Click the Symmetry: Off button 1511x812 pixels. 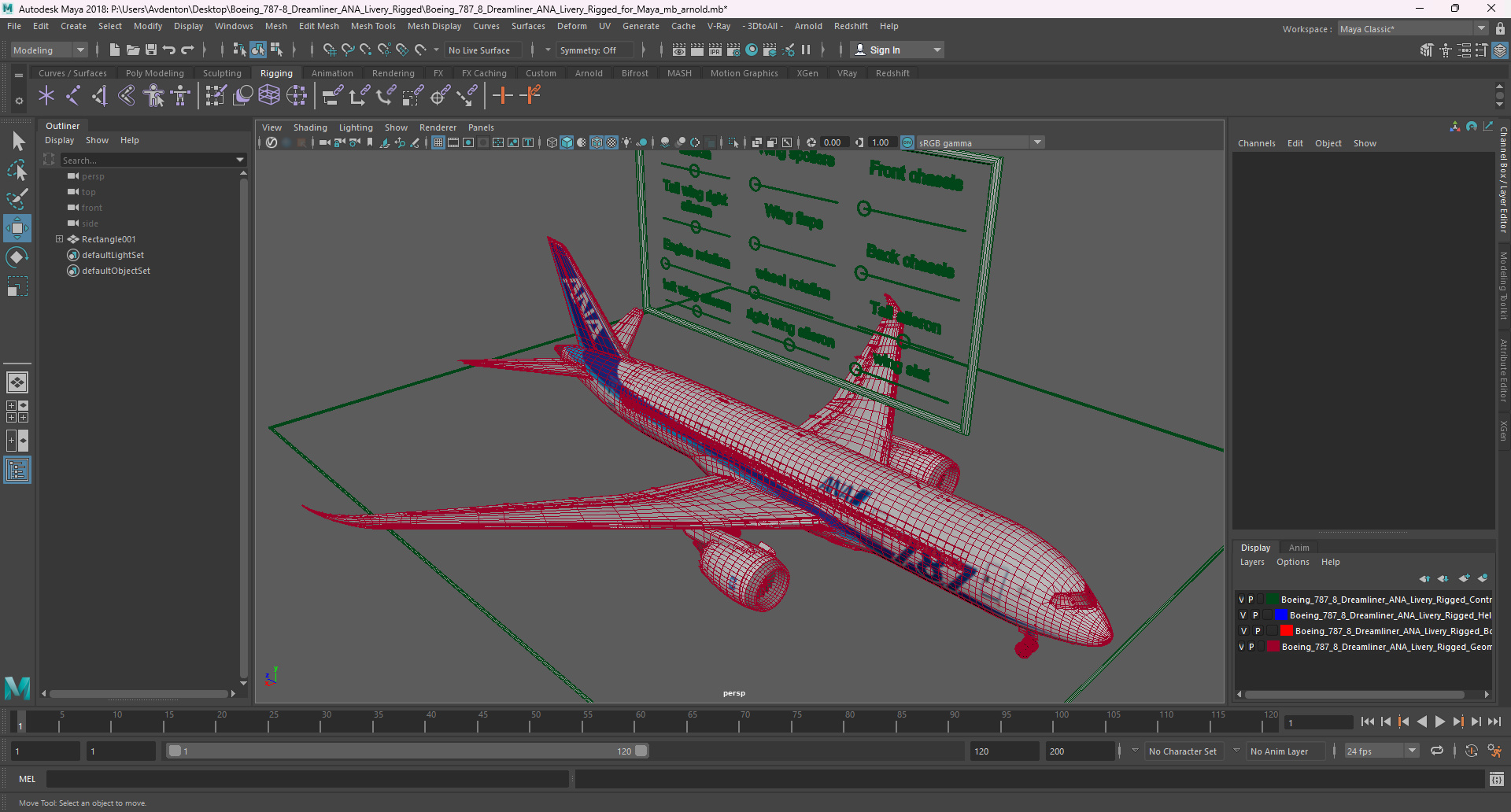tap(595, 50)
